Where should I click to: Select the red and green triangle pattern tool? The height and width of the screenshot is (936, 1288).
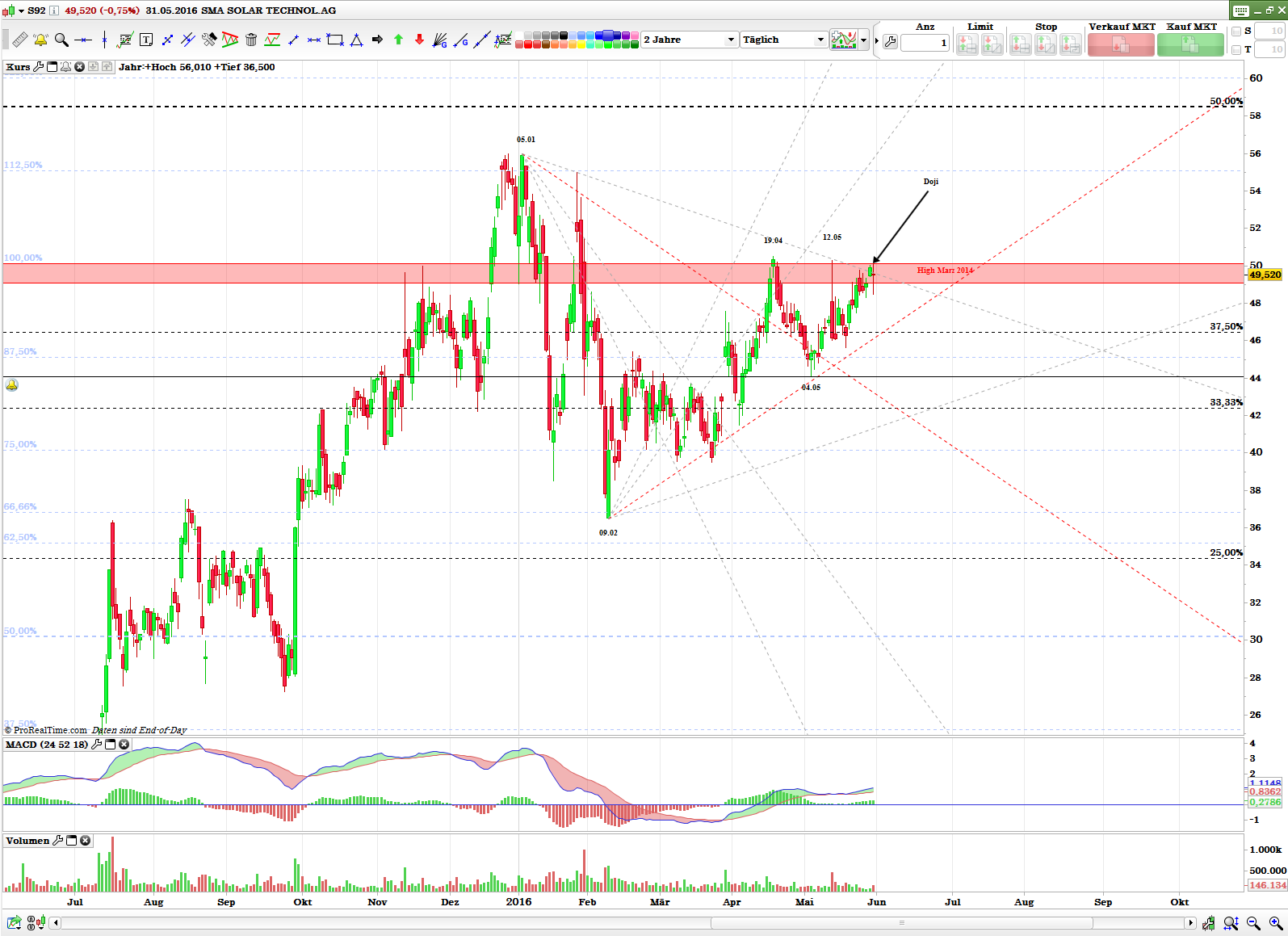[x=230, y=40]
